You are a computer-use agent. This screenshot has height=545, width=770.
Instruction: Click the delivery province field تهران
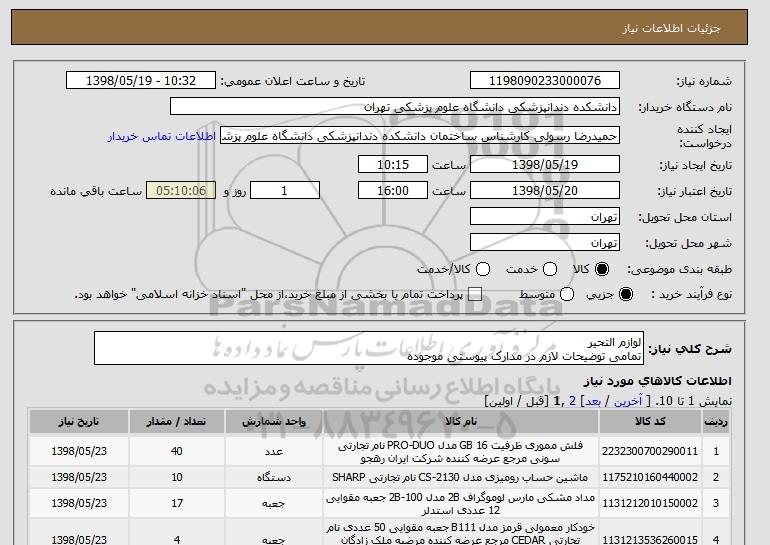click(545, 217)
